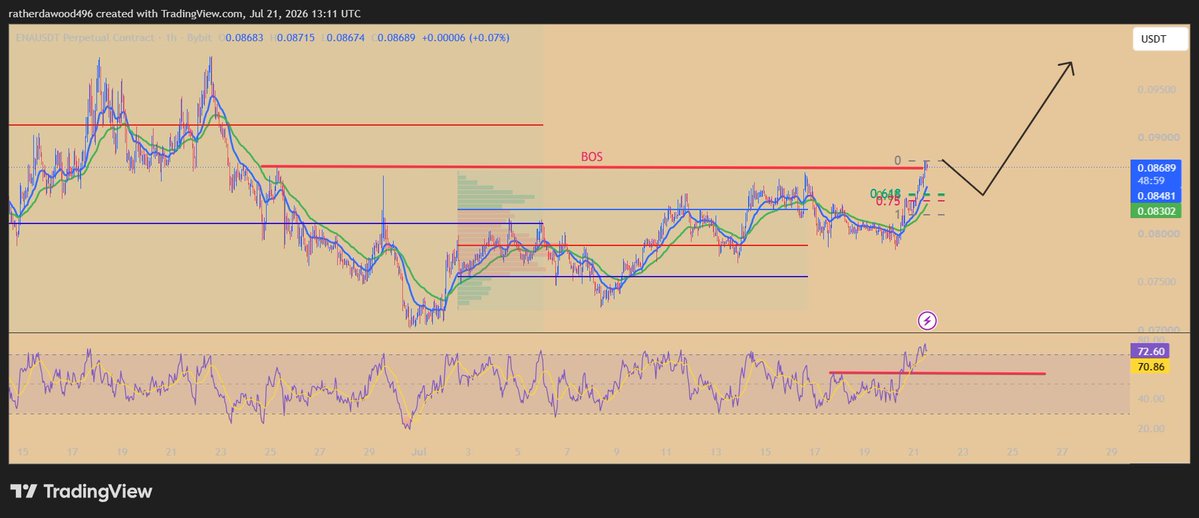The image size is (1199, 518).
Task: Select the red trend line in RSI pane
Action: (x=937, y=373)
